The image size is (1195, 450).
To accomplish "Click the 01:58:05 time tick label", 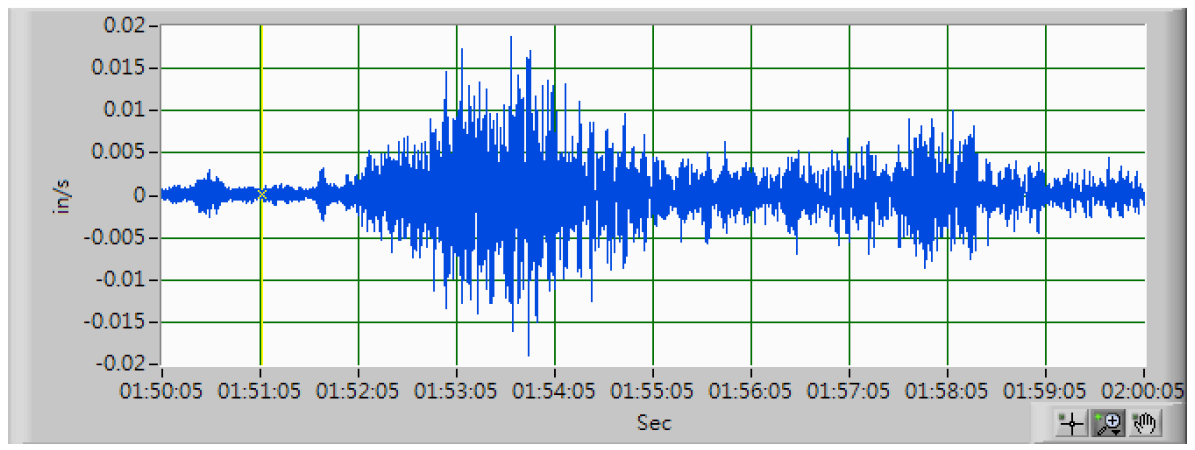I will (x=947, y=392).
